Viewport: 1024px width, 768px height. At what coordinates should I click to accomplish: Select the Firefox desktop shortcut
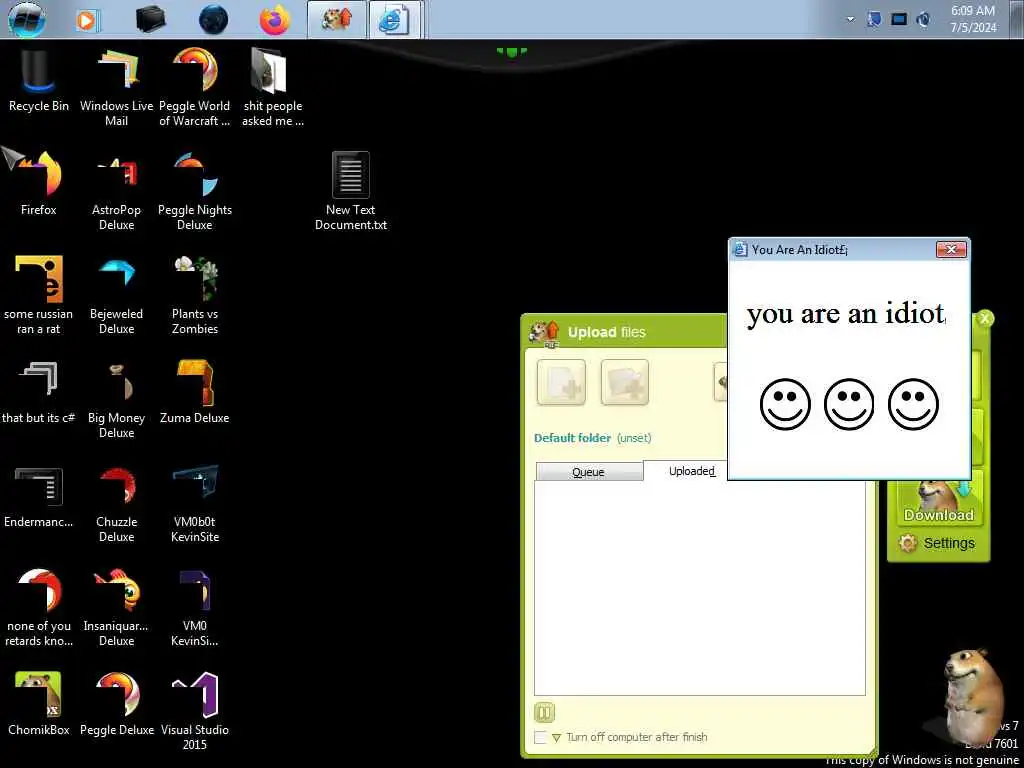(x=39, y=183)
